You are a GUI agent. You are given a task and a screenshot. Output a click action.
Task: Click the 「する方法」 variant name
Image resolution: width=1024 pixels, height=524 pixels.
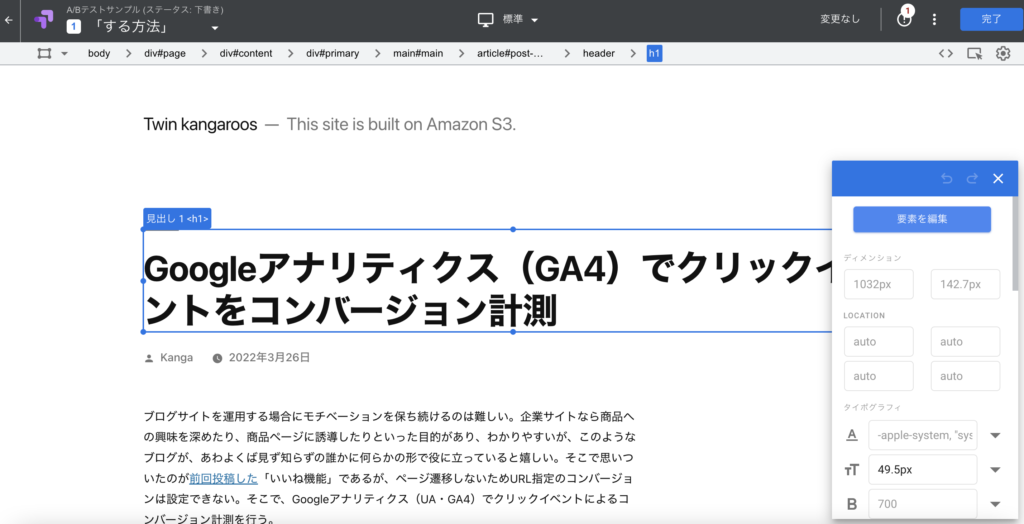point(132,27)
